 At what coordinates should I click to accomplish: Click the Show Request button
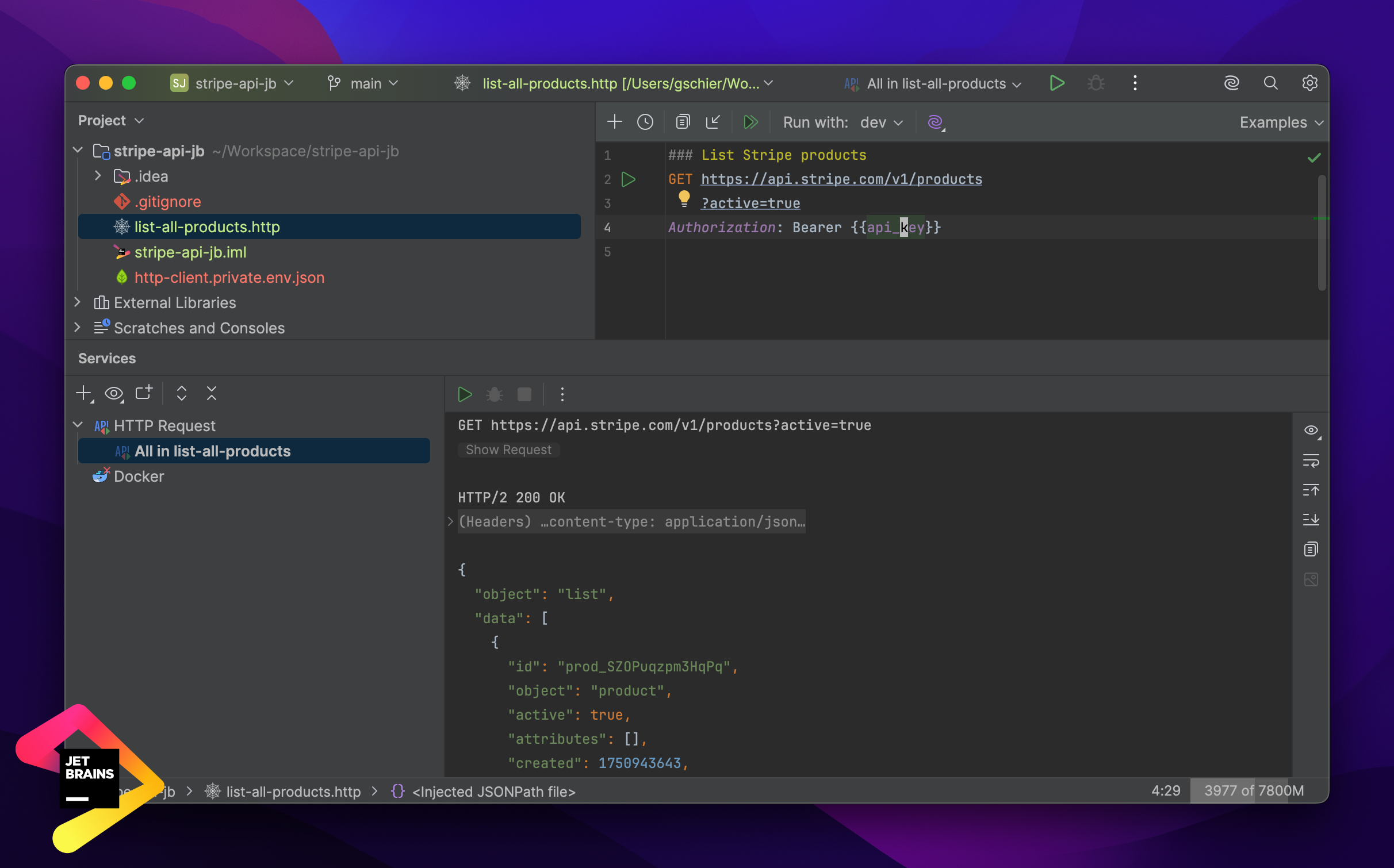508,450
